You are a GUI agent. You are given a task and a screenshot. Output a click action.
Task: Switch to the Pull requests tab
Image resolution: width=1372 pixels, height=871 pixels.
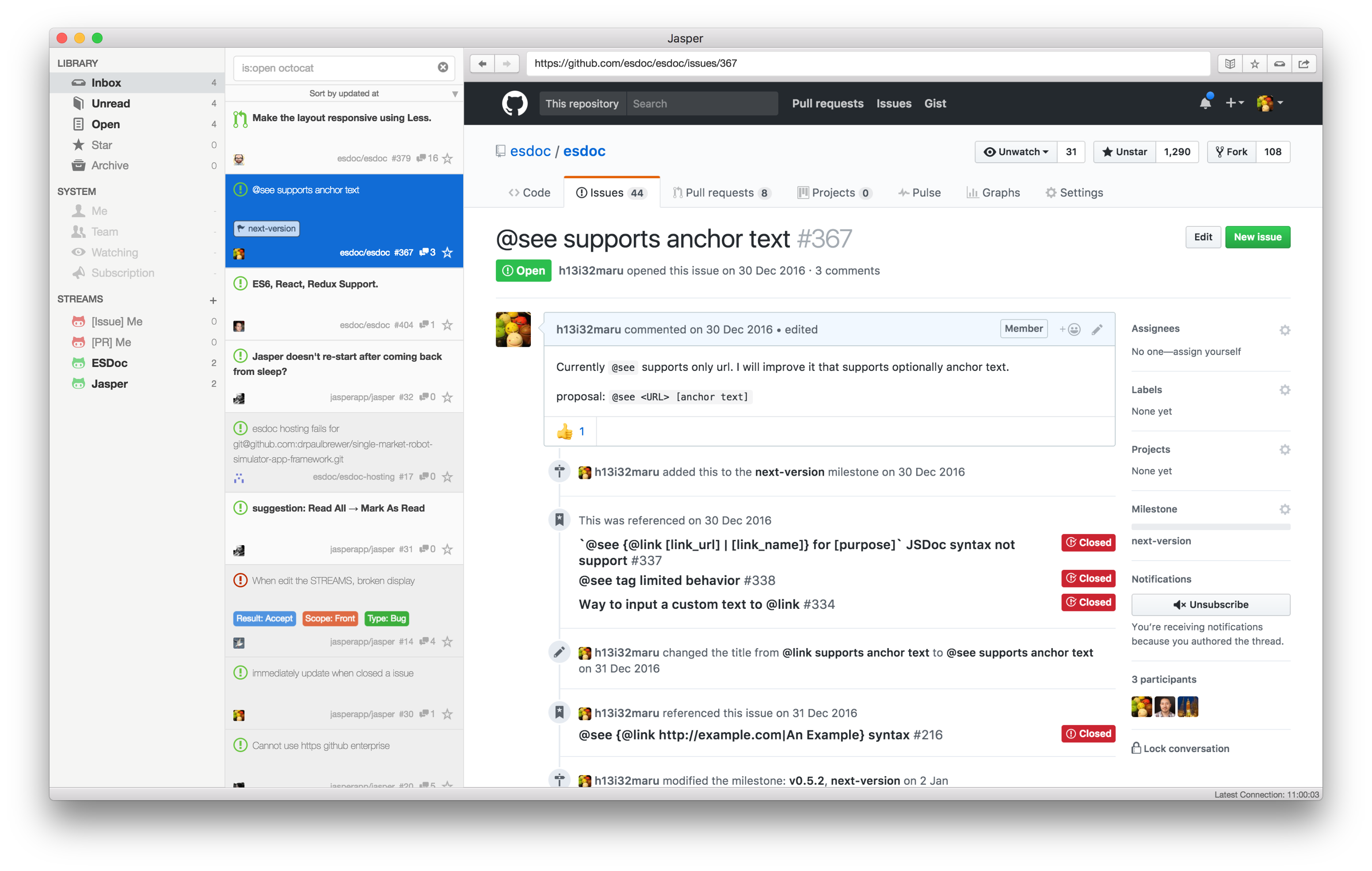pos(720,193)
